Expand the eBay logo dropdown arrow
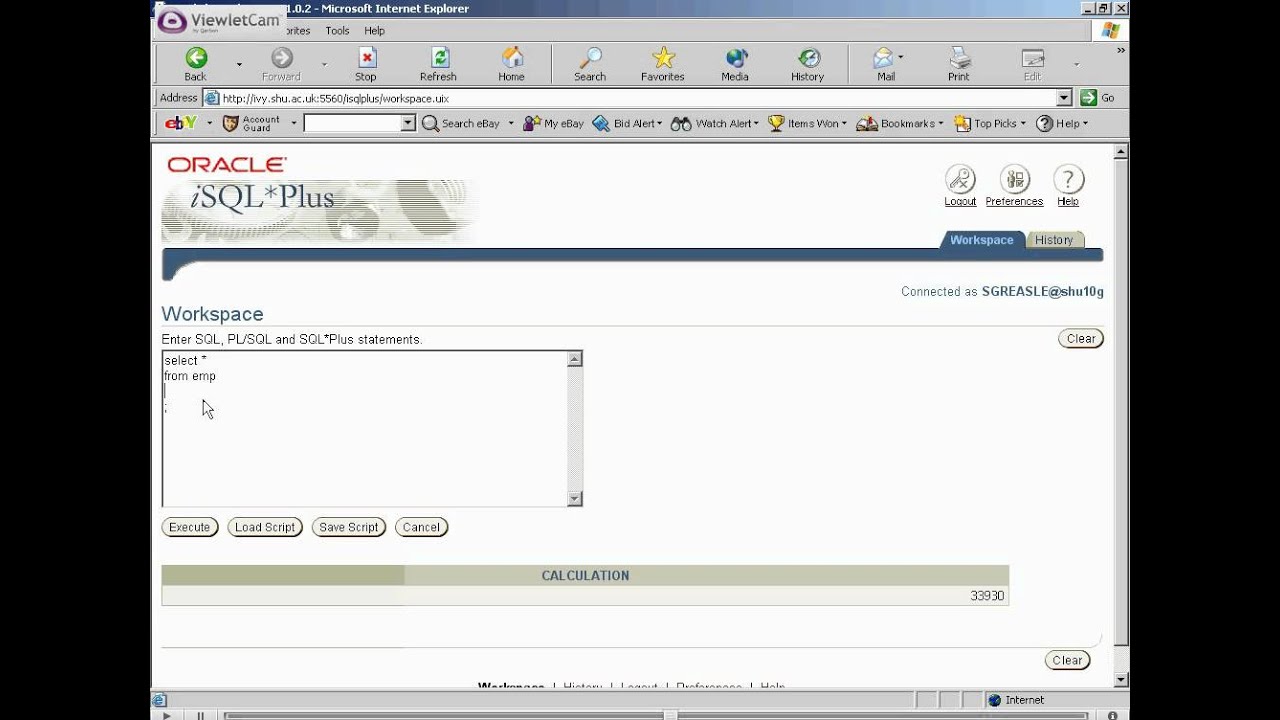 209,123
